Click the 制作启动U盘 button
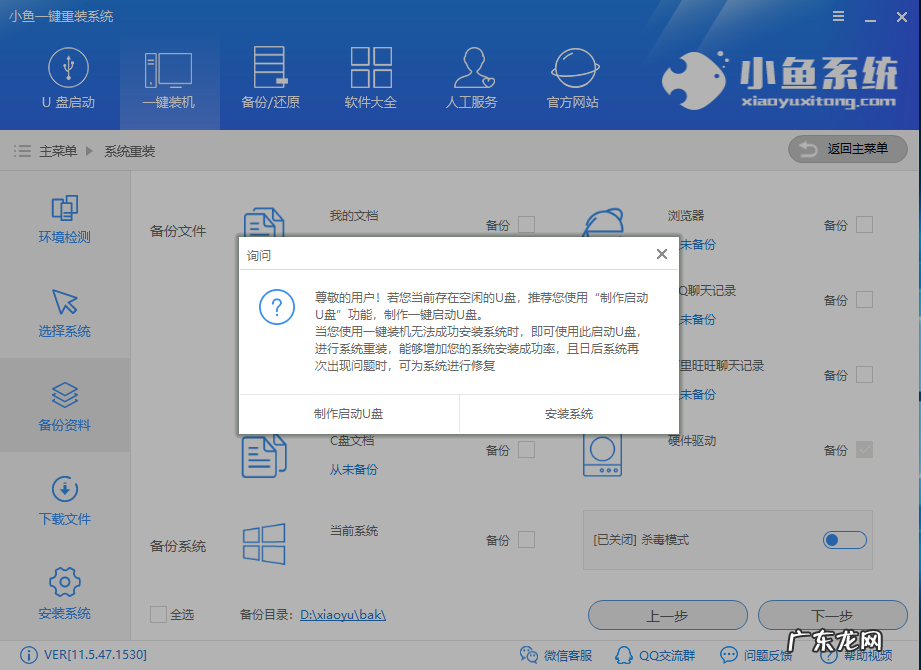 (x=347, y=412)
